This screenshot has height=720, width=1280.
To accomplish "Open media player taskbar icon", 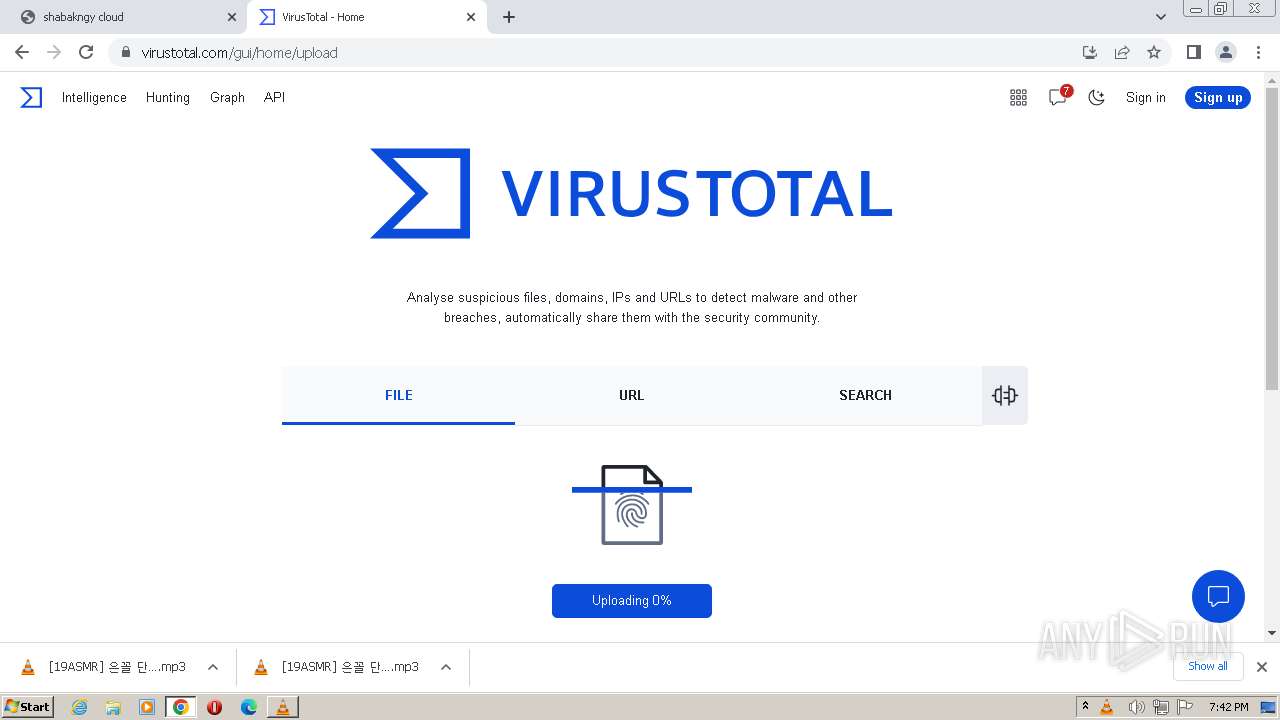I will click(x=147, y=707).
